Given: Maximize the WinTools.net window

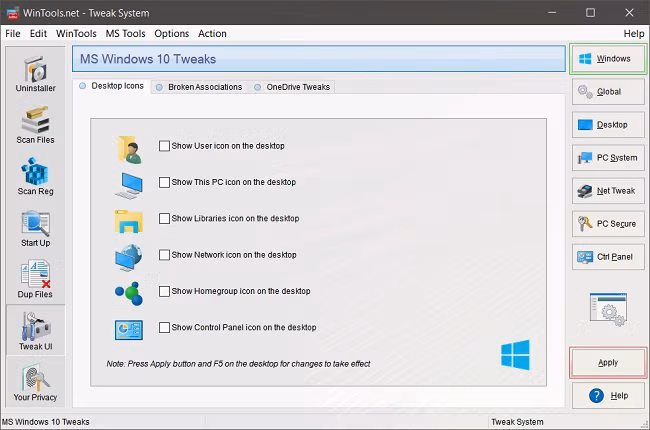Looking at the screenshot, I should point(590,13).
